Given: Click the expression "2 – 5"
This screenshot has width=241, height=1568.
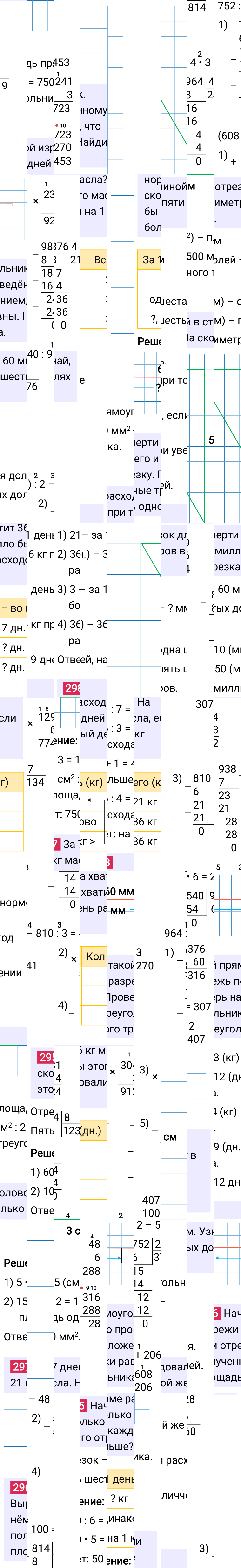Looking at the screenshot, I should click(x=148, y=1225).
